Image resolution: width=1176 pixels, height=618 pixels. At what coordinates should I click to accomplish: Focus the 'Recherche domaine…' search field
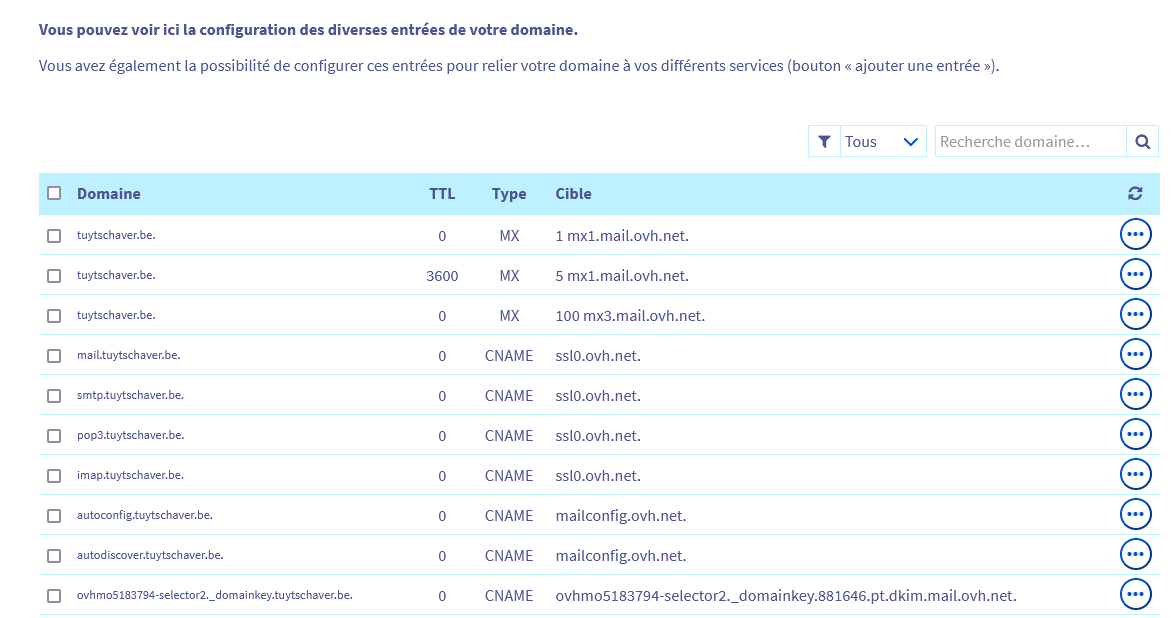(x=1030, y=142)
